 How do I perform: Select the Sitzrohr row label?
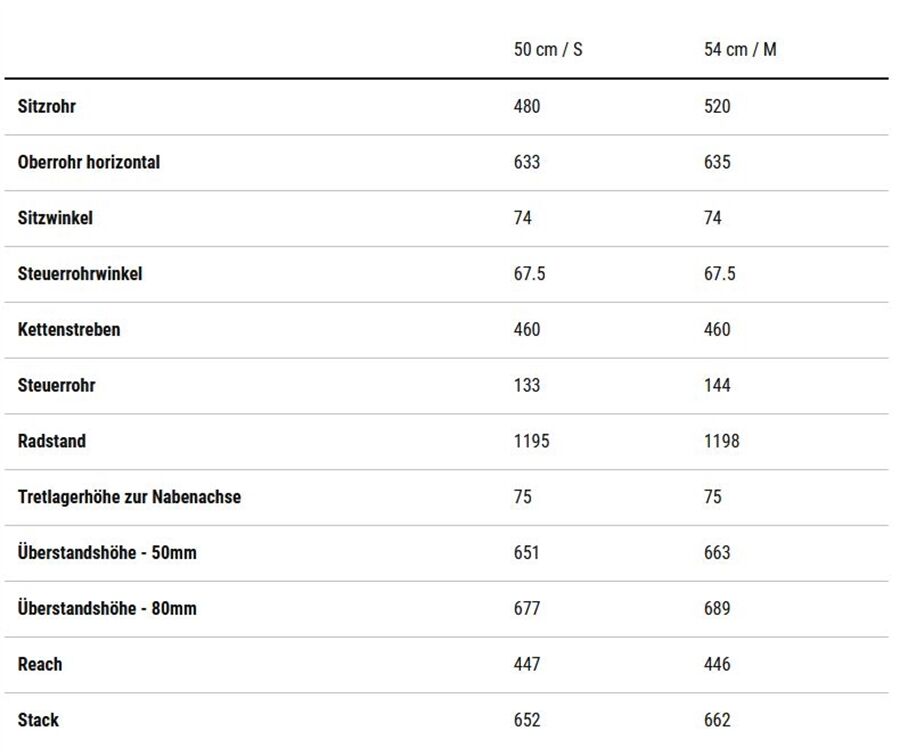click(46, 106)
